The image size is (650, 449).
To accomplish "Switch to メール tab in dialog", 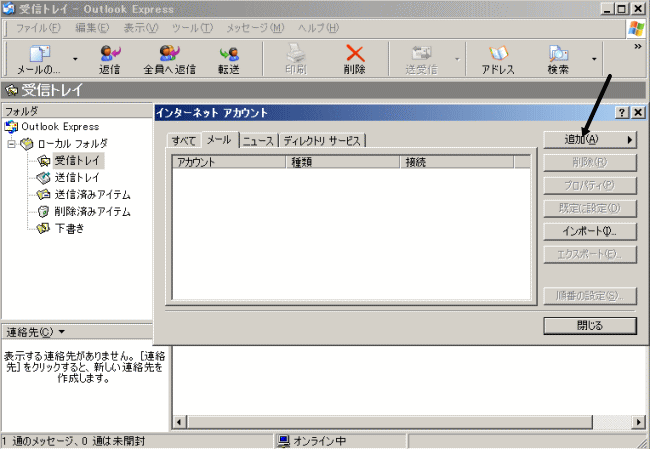I will tap(219, 140).
